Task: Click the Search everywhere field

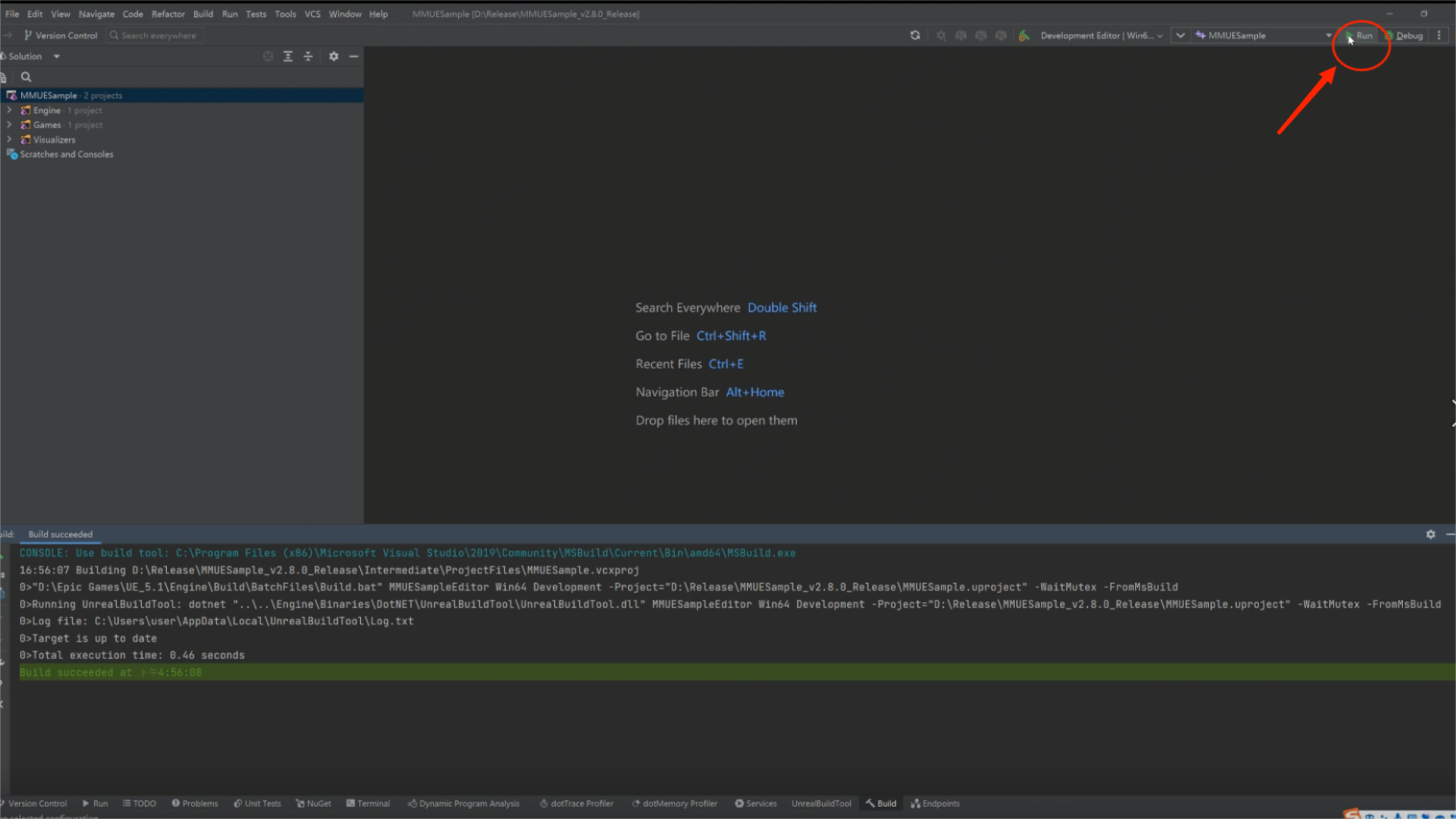Action: pos(155,36)
